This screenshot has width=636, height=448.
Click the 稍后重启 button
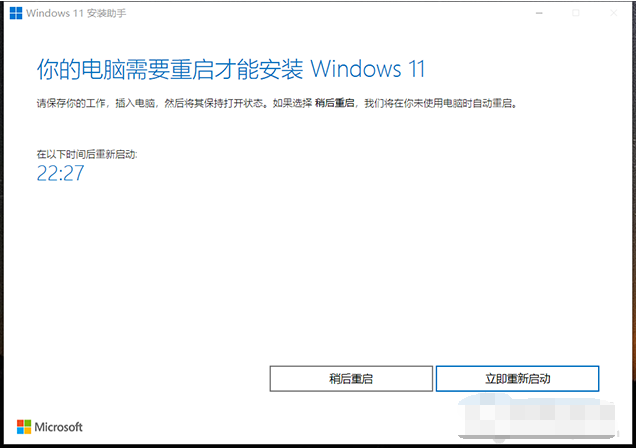[x=351, y=379]
